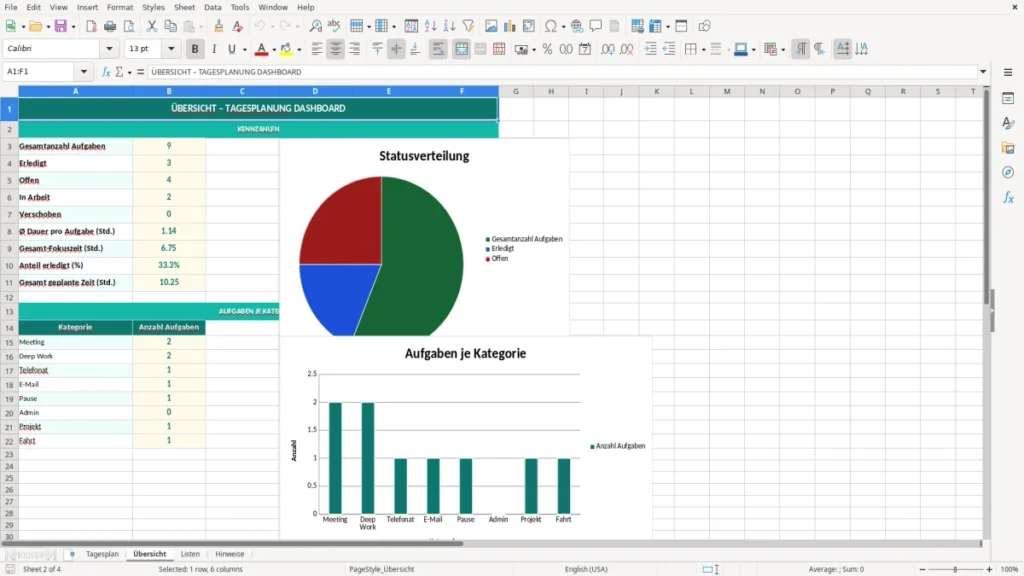The image size is (1024, 576).
Task: Open Find & Replace icon
Action: (315, 26)
